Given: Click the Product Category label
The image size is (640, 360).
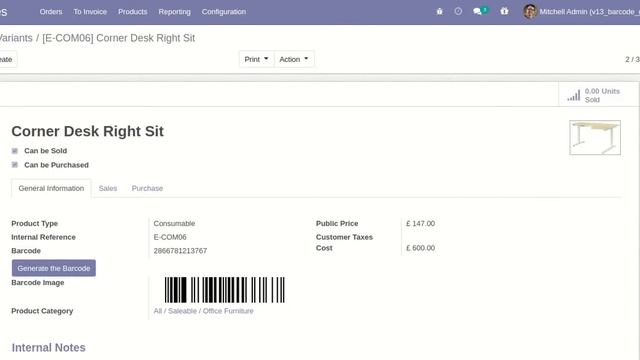Looking at the screenshot, I should 42,311.
